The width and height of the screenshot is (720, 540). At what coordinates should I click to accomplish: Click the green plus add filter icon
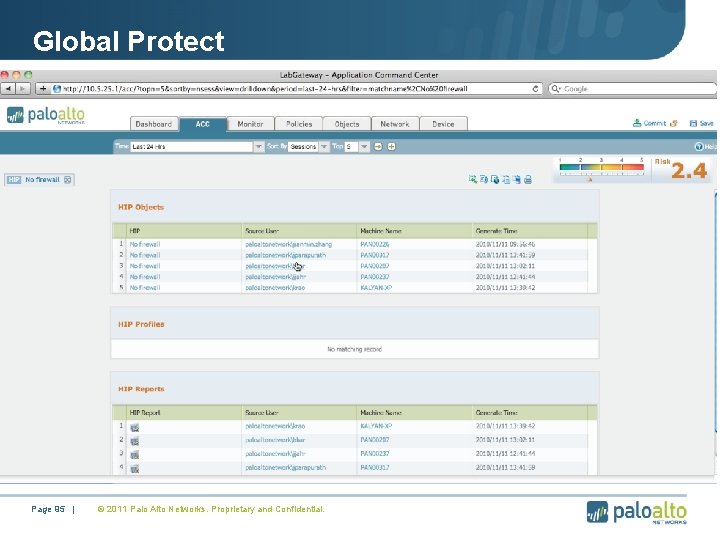[391, 146]
